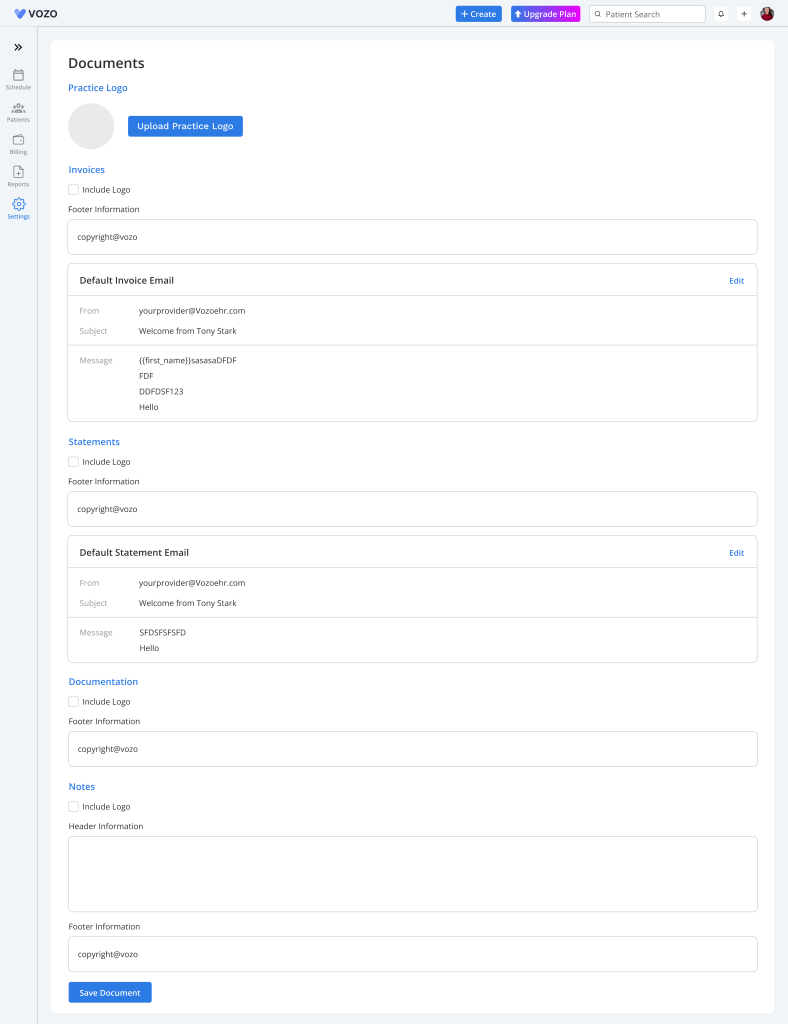Click the Upgrade Plan button
This screenshot has height=1024, width=788.
point(545,14)
